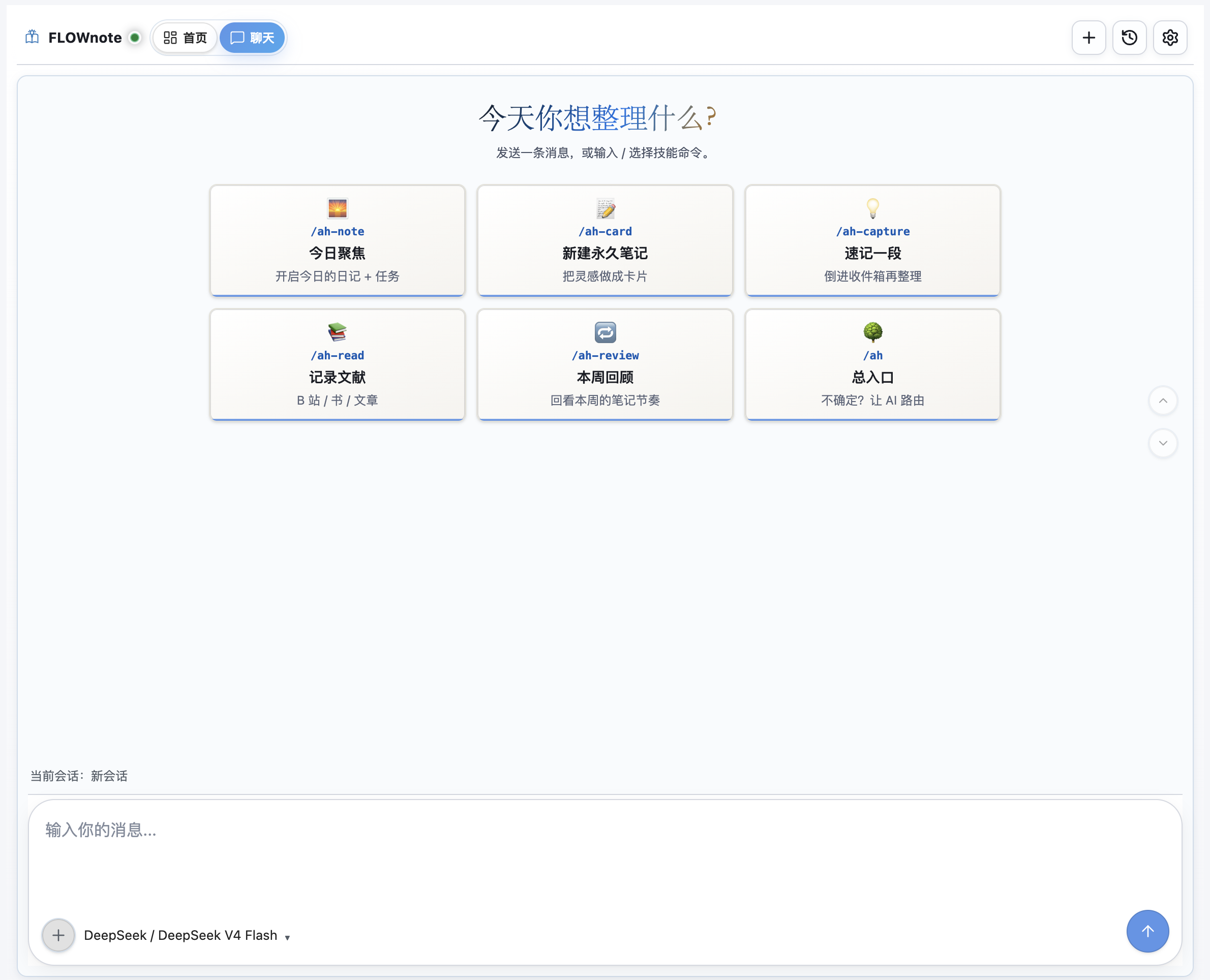
Task: Switch to the 聊天 tab
Action: coord(252,38)
